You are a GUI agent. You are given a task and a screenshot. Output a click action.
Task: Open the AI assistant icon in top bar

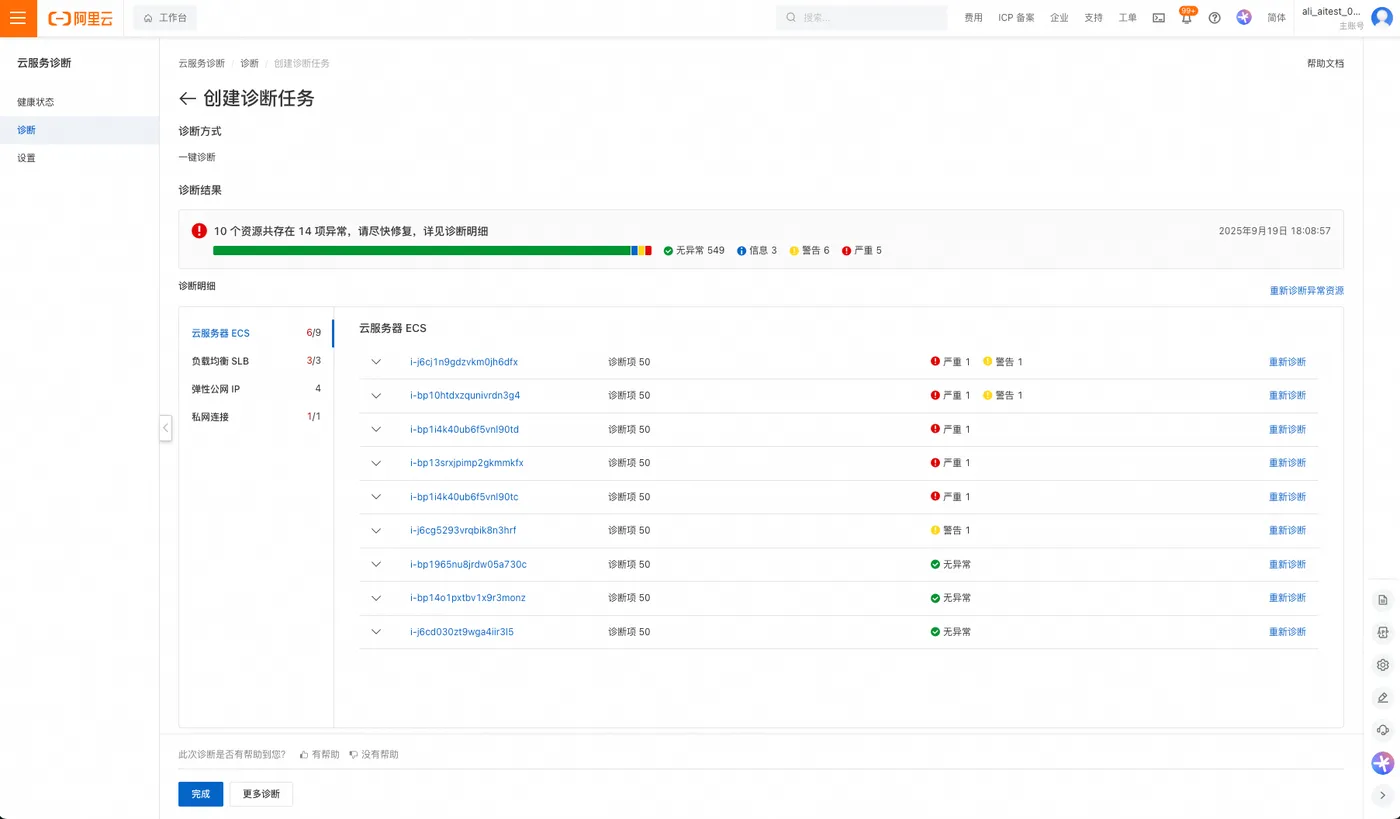(x=1244, y=18)
